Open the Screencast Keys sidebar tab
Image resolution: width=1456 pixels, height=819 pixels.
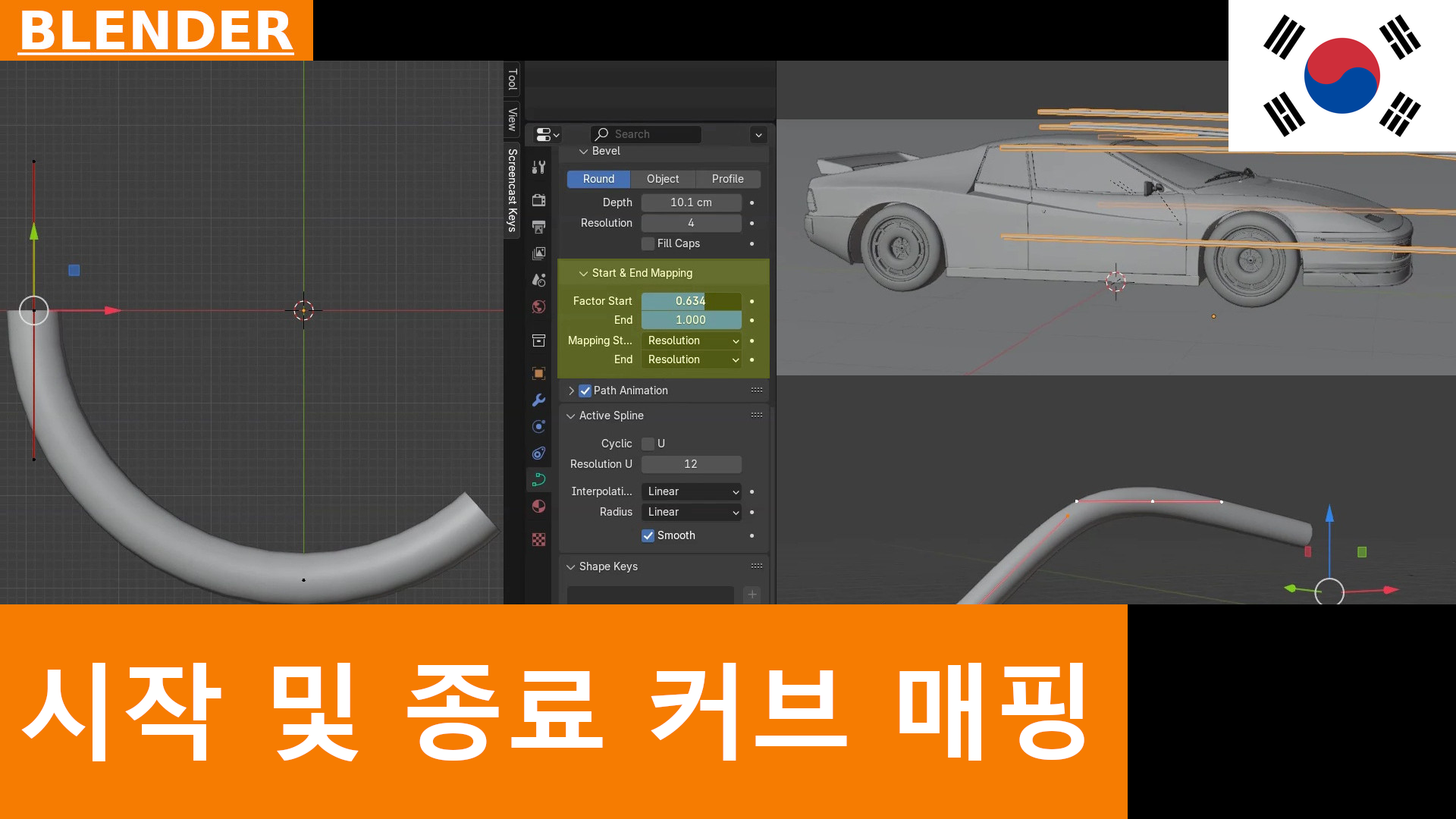513,190
